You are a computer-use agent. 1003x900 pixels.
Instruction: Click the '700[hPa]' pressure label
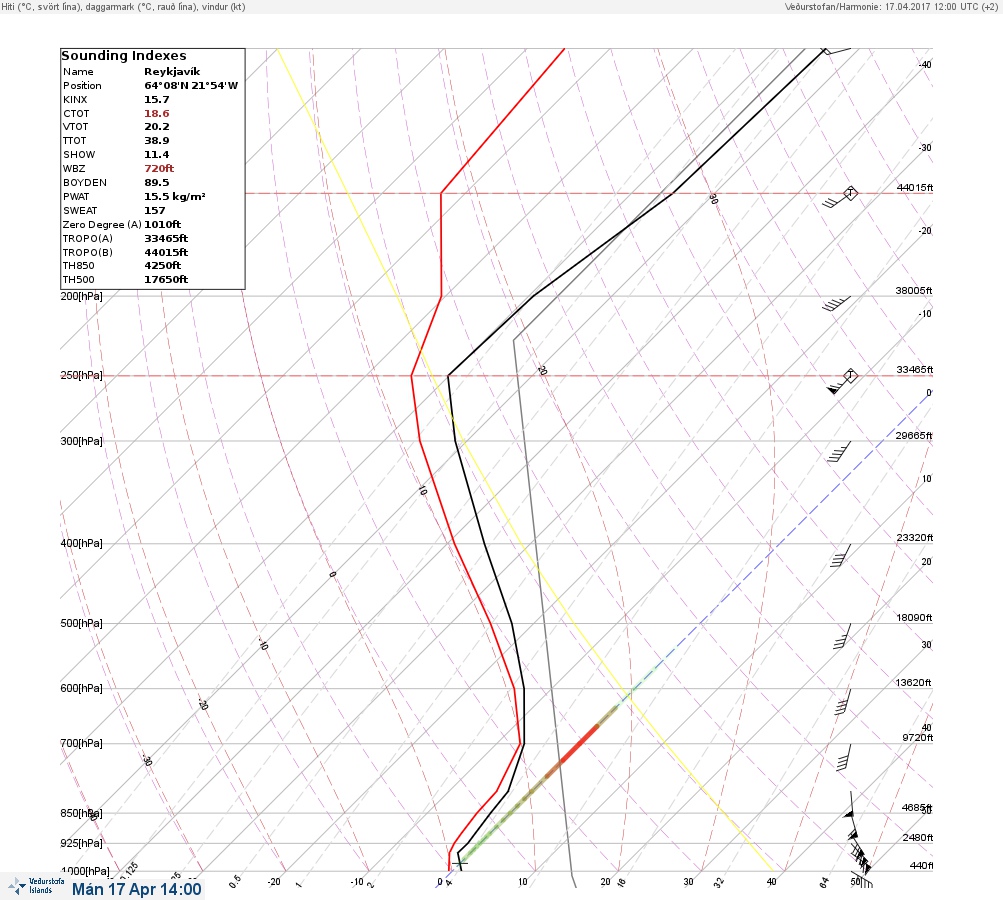(81, 743)
